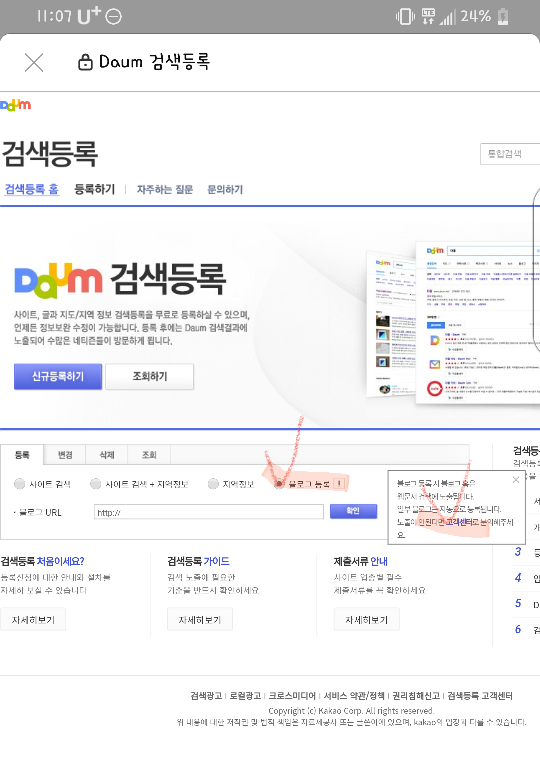Tap the padlock icon beside the page title
Viewport: 540px width, 764px height.
pos(85,62)
